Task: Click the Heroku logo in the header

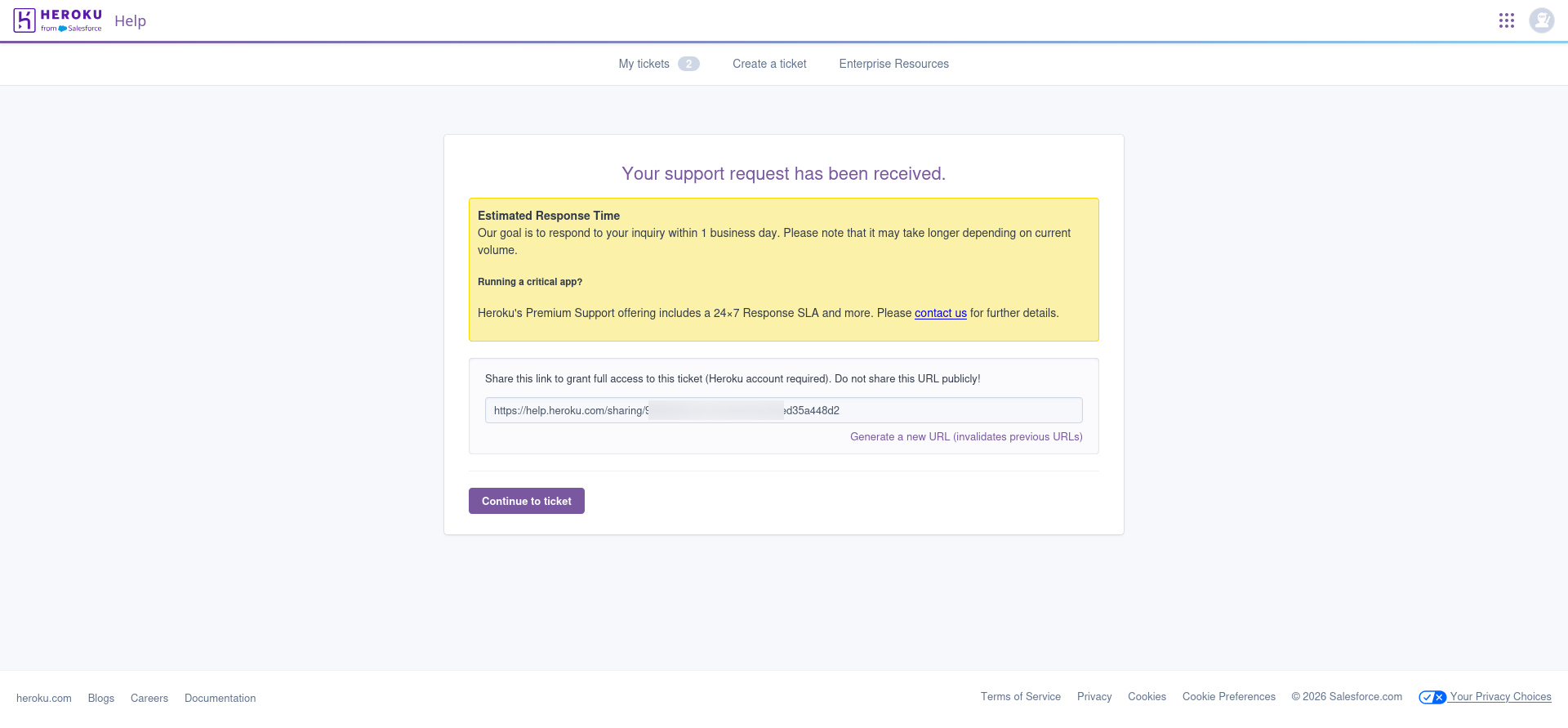Action: coord(58,20)
